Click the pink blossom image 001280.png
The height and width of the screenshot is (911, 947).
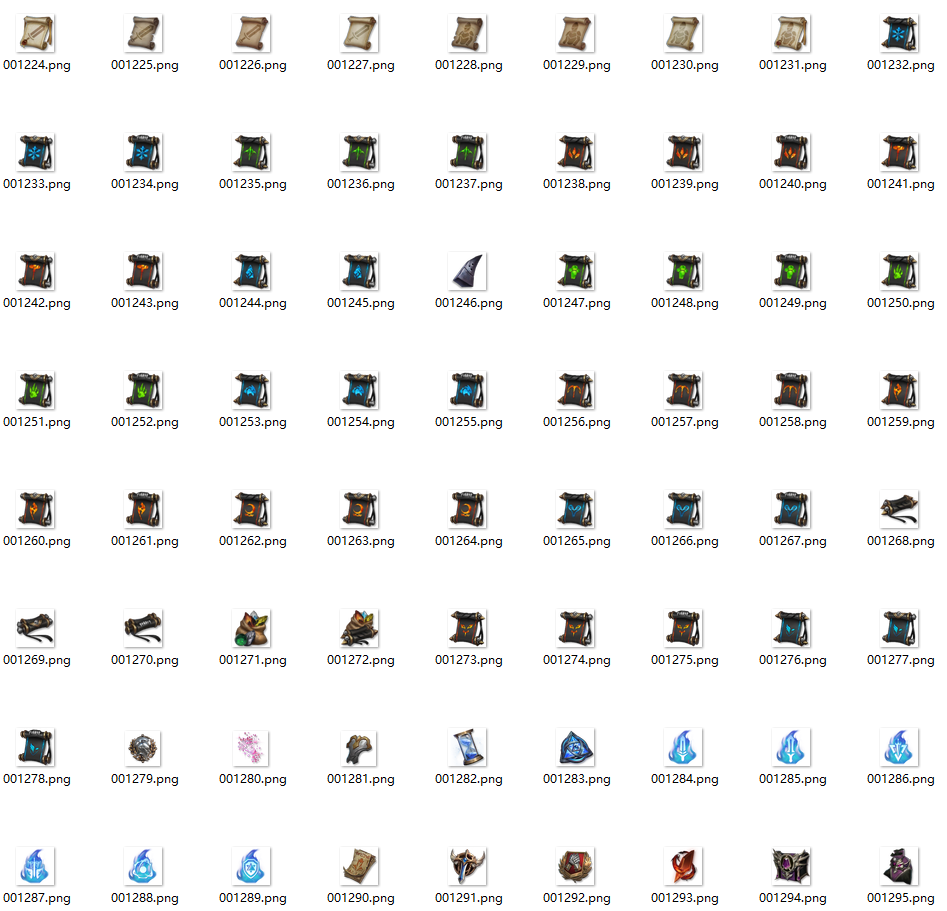(252, 748)
